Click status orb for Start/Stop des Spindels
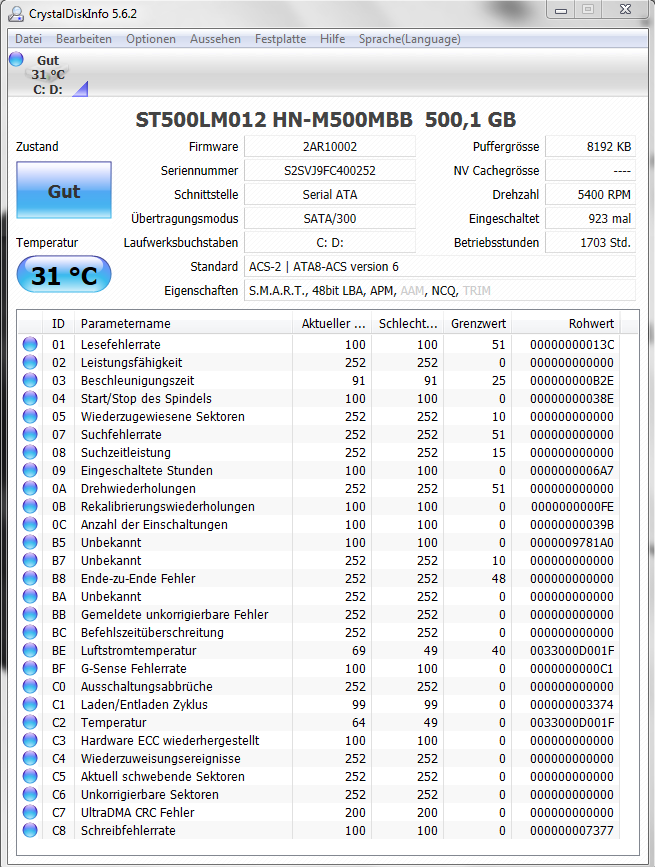Viewport: 655px width, 867px height. (30, 398)
